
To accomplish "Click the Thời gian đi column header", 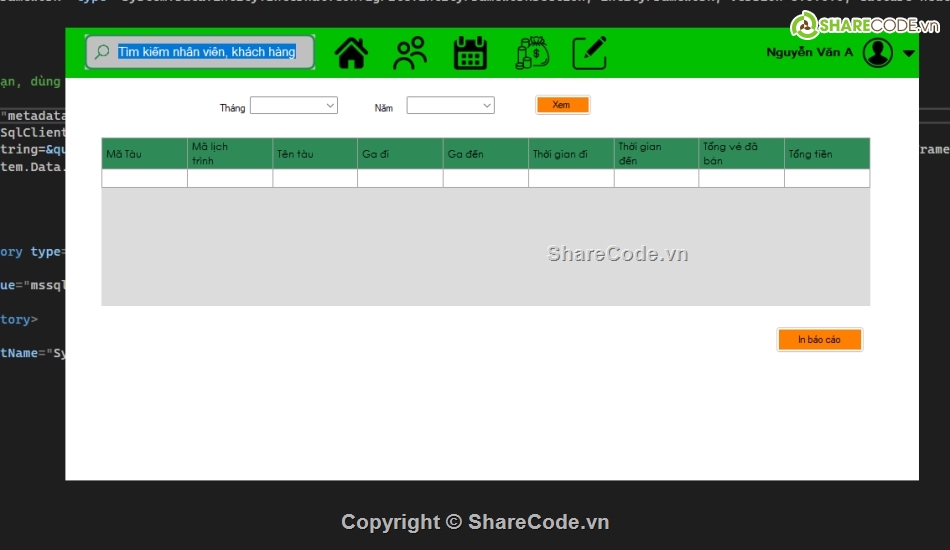I will coord(571,154).
